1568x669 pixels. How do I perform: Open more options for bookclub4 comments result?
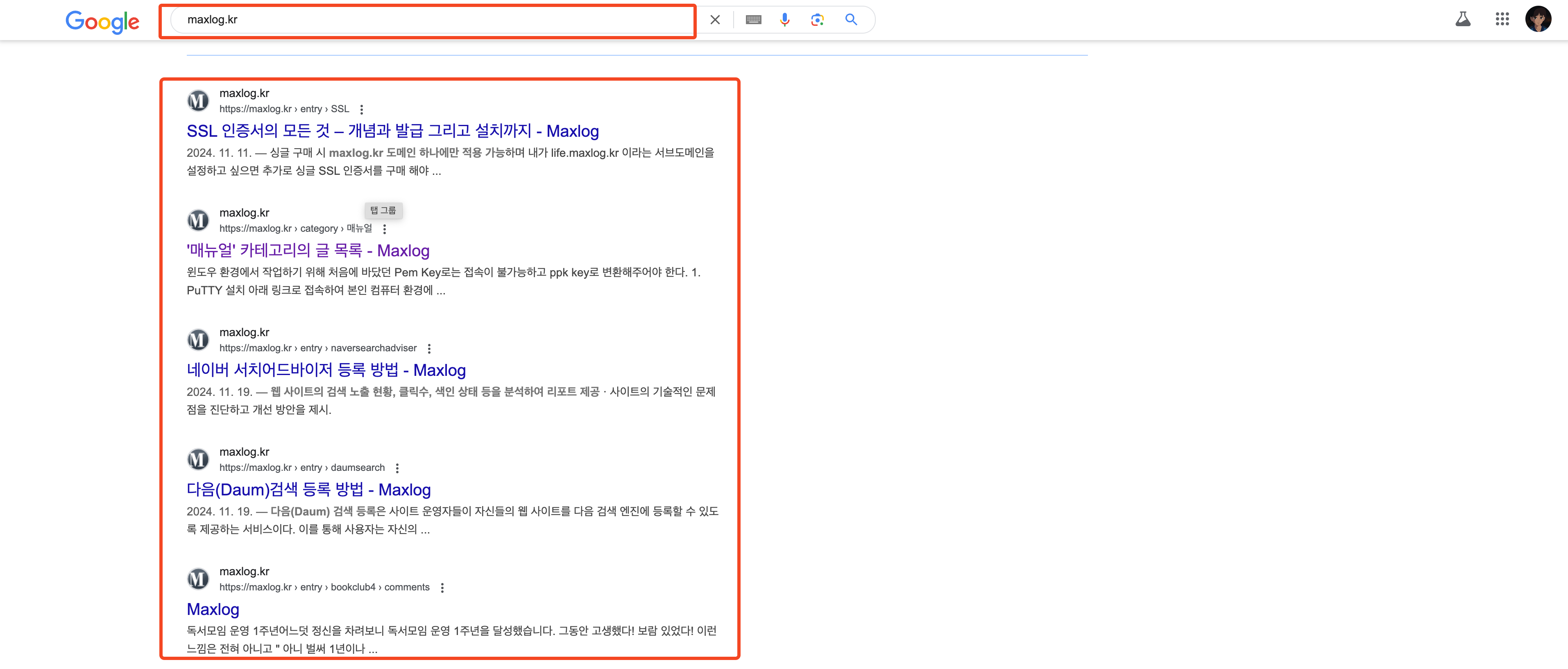click(x=442, y=588)
